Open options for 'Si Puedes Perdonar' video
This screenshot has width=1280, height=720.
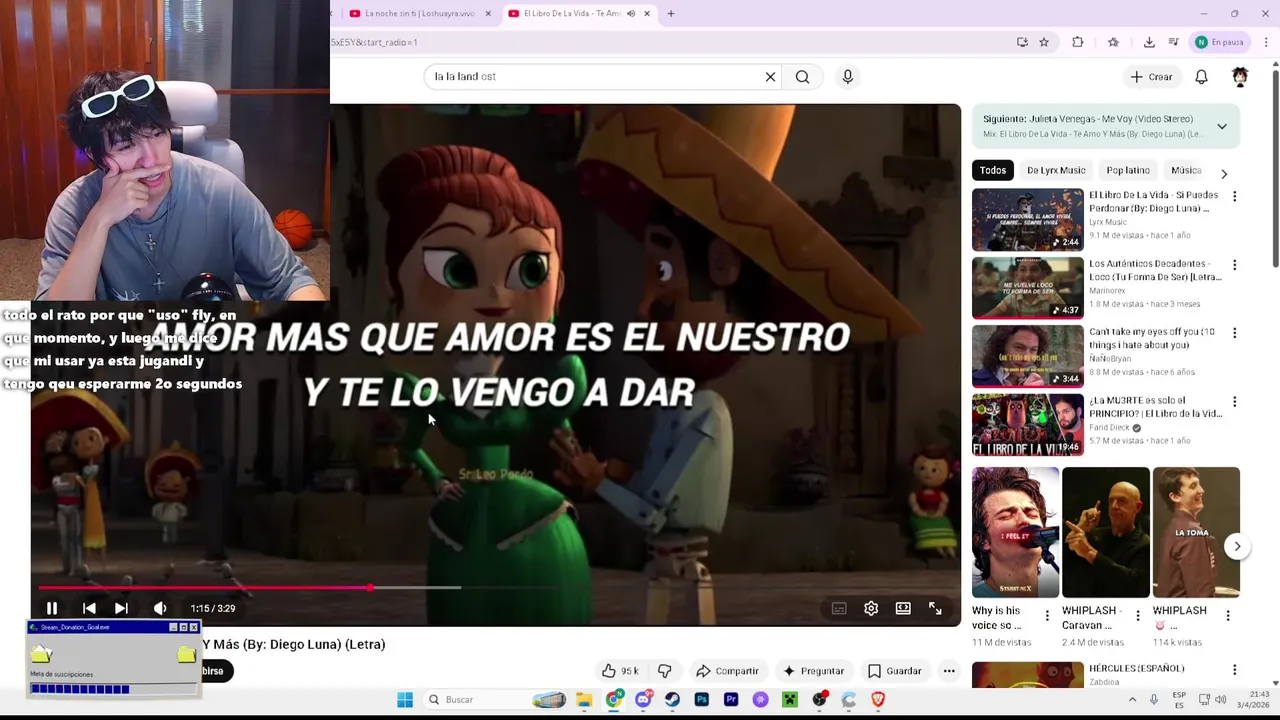pyautogui.click(x=1234, y=197)
